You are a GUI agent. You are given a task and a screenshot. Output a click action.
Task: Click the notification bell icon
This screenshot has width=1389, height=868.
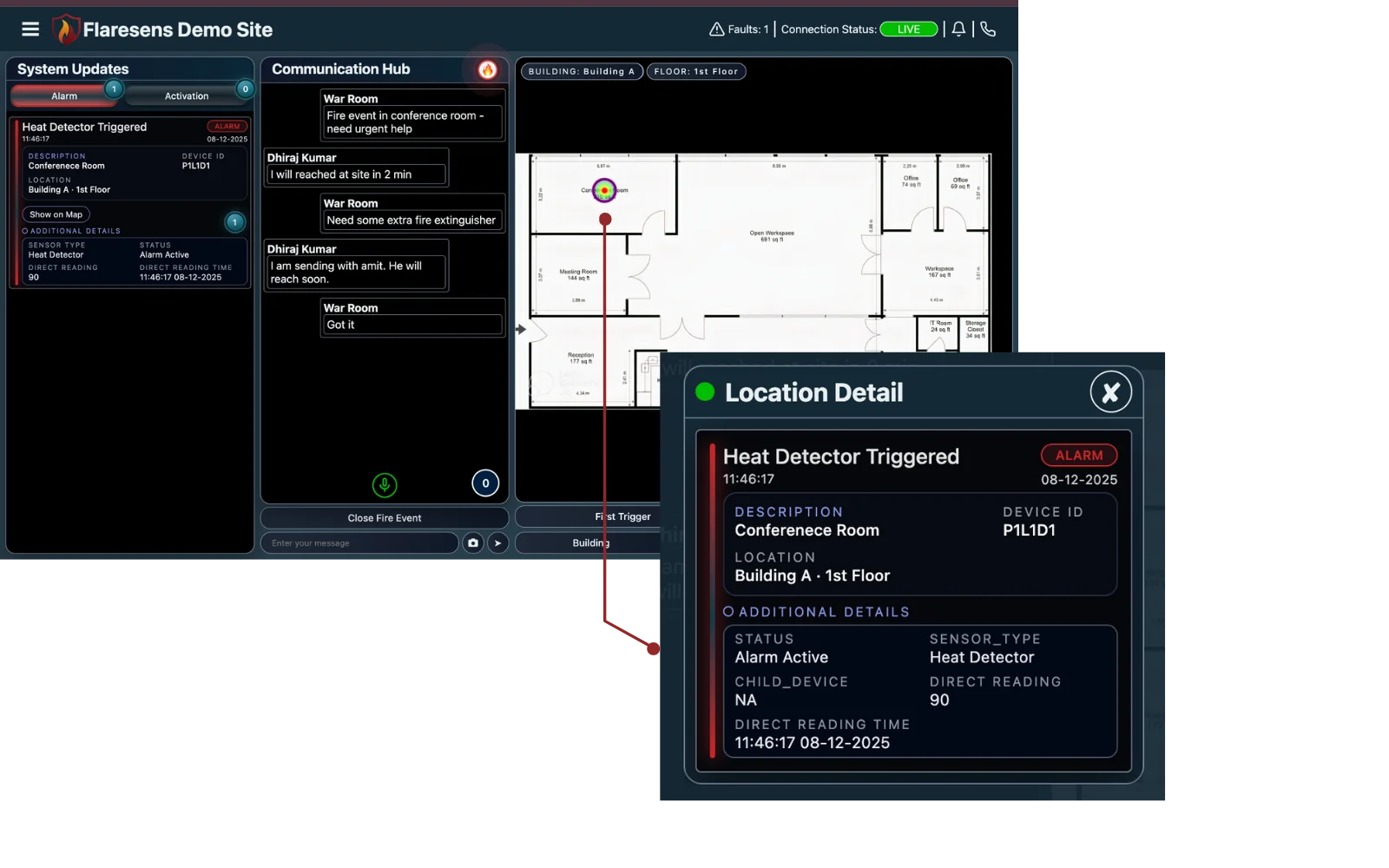click(958, 29)
